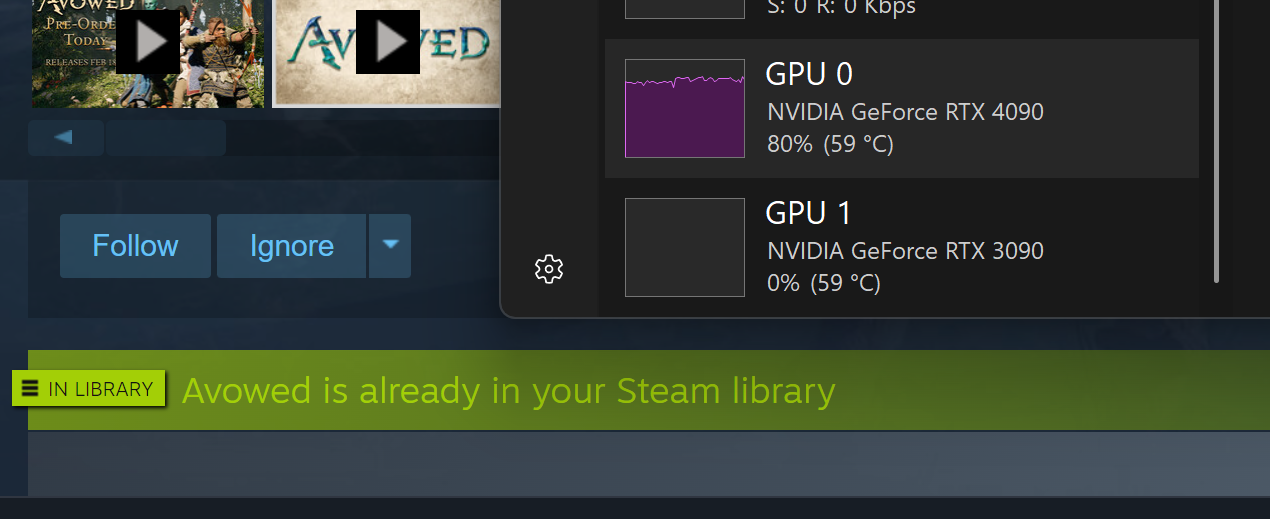Play the Avowed pre-order trailer video
1270x519 pixels.
[148, 42]
